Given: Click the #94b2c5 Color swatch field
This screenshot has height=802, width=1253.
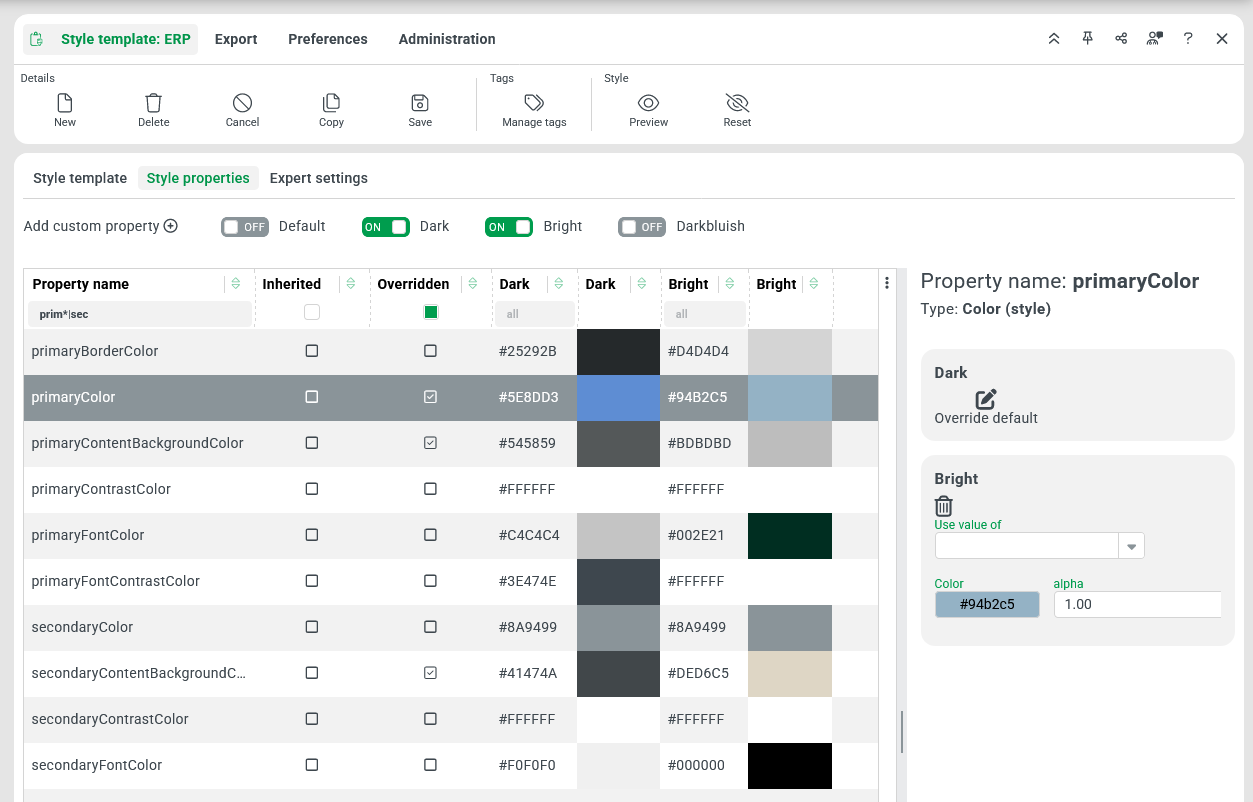Looking at the screenshot, I should coord(987,604).
